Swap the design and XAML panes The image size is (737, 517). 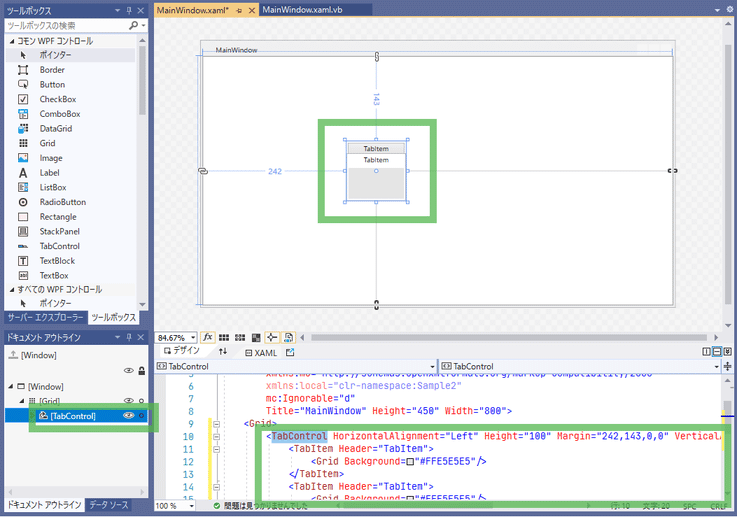[x=223, y=352]
